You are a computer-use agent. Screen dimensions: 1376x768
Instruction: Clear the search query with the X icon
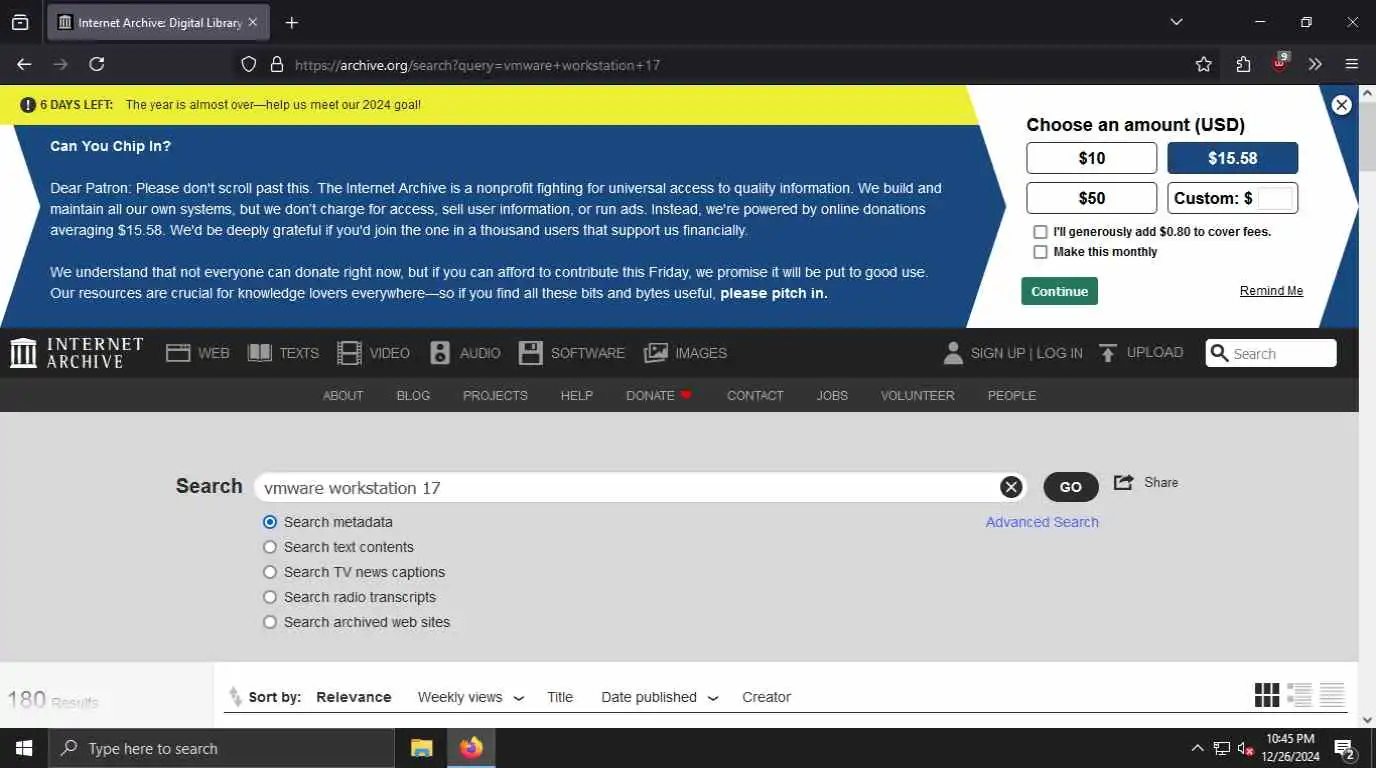(1011, 487)
